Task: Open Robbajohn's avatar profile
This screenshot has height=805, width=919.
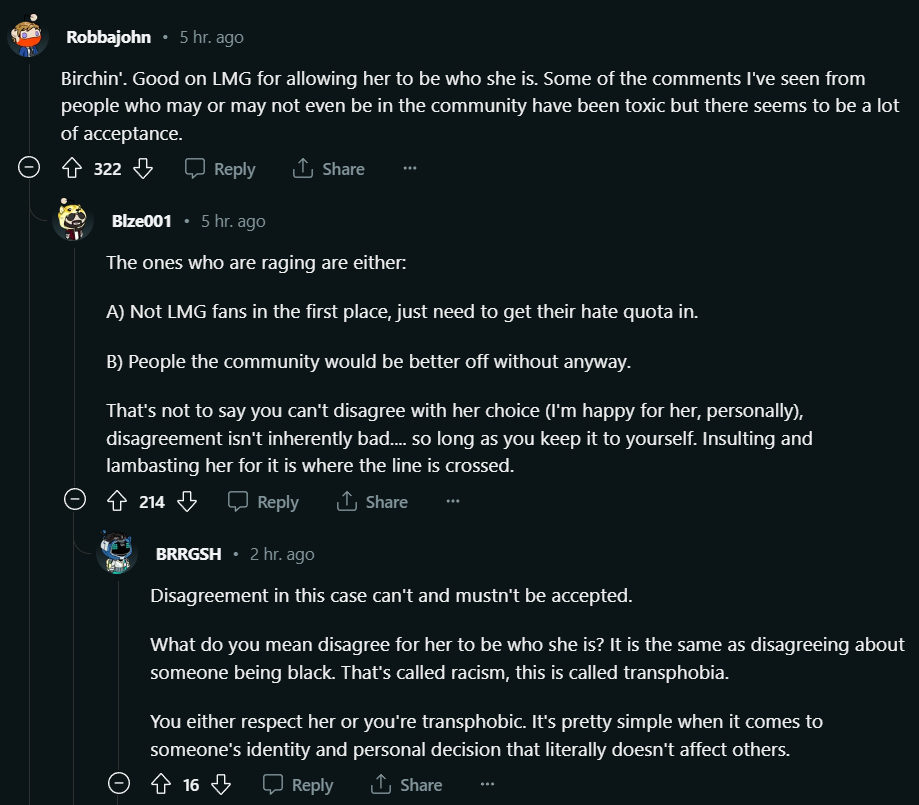Action: 28,36
